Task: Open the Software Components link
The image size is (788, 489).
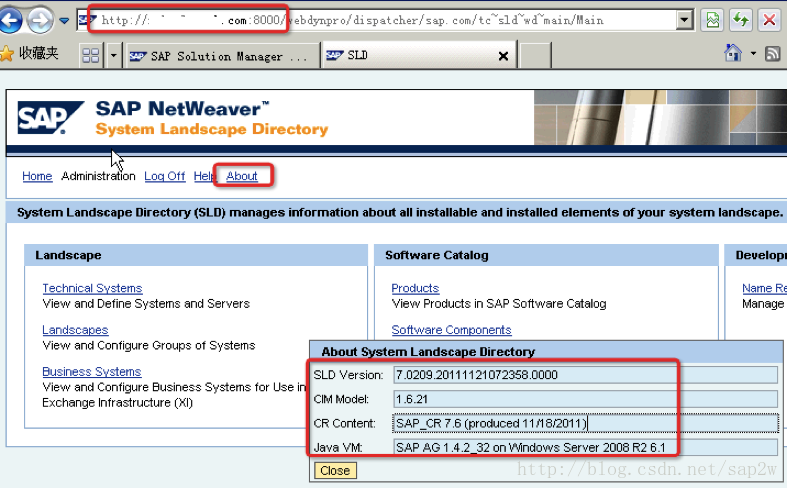Action: click(451, 330)
